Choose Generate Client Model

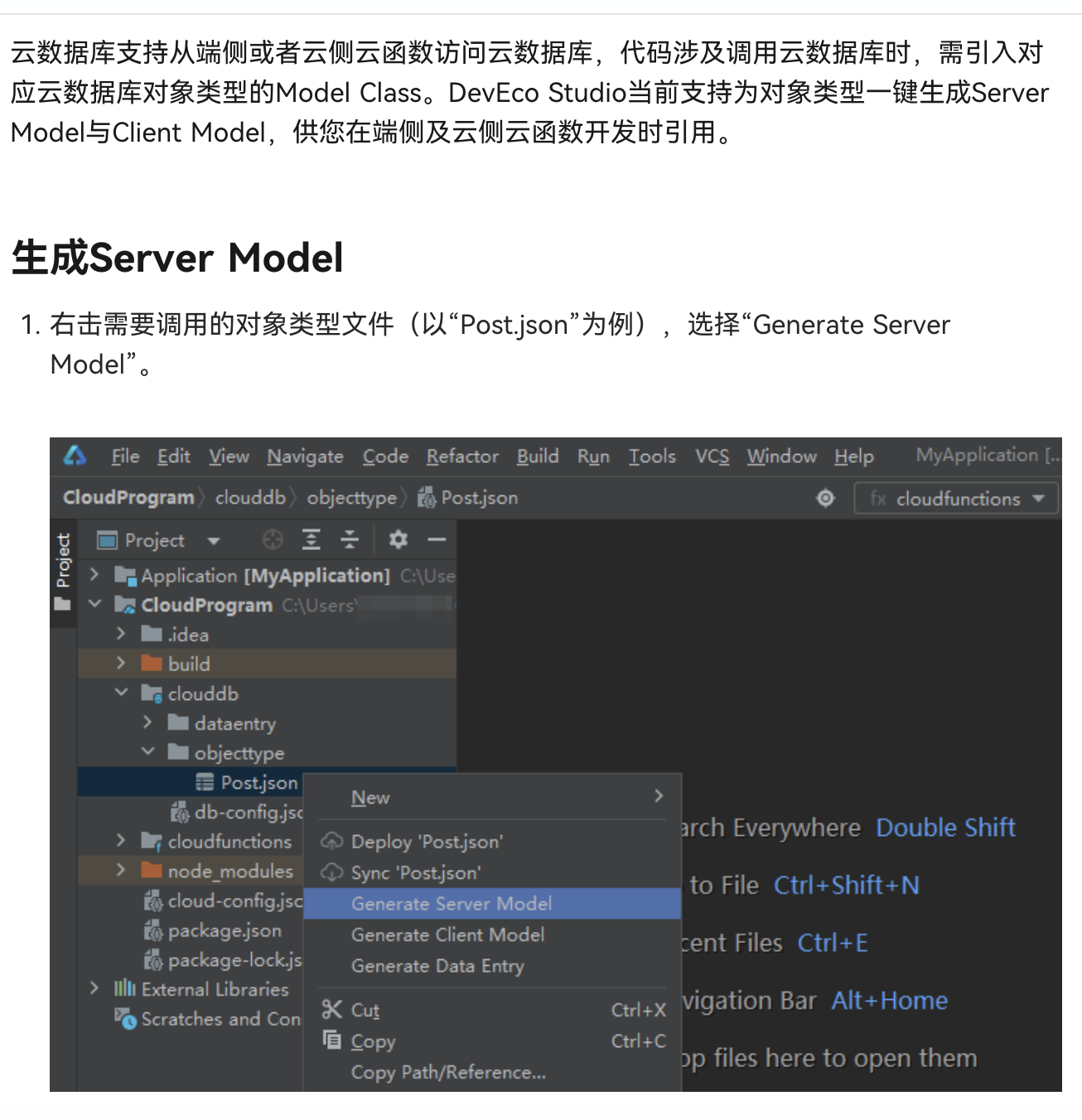[492, 934]
